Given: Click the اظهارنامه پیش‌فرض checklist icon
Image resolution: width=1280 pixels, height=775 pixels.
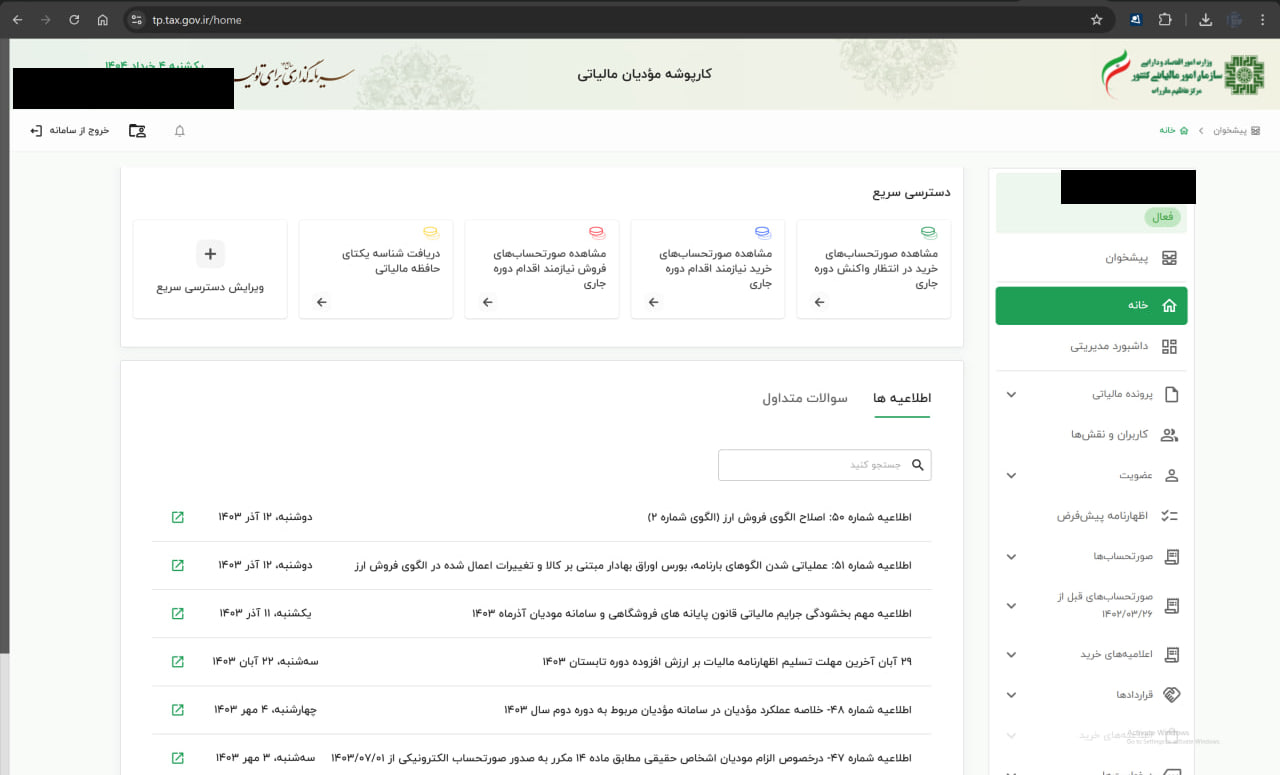Looking at the screenshot, I should 1170,516.
